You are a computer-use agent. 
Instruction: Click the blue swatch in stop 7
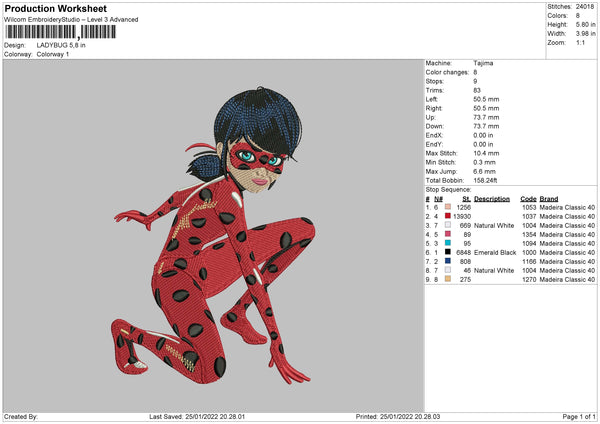click(448, 261)
